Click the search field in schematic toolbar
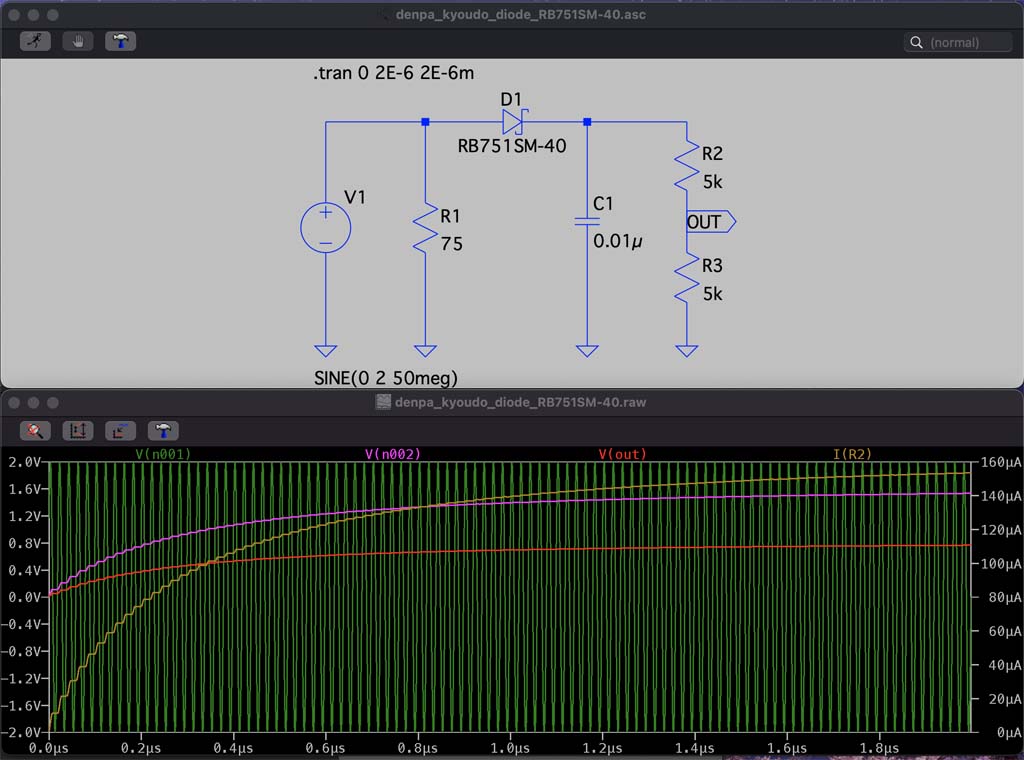This screenshot has width=1024, height=760. (x=967, y=42)
